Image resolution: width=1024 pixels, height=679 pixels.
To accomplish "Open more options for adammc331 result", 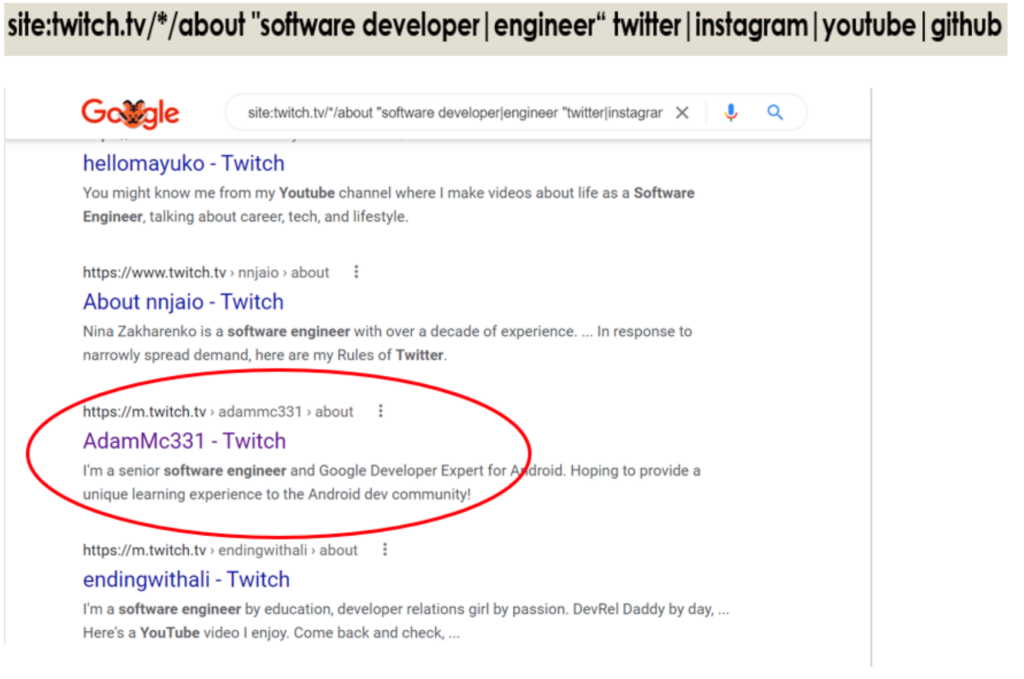I will coord(381,411).
